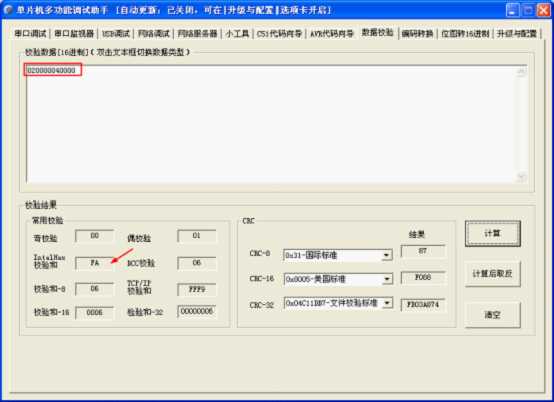The width and height of the screenshot is (554, 402).
Task: Open the 升级与配置 tab
Action: 517,34
